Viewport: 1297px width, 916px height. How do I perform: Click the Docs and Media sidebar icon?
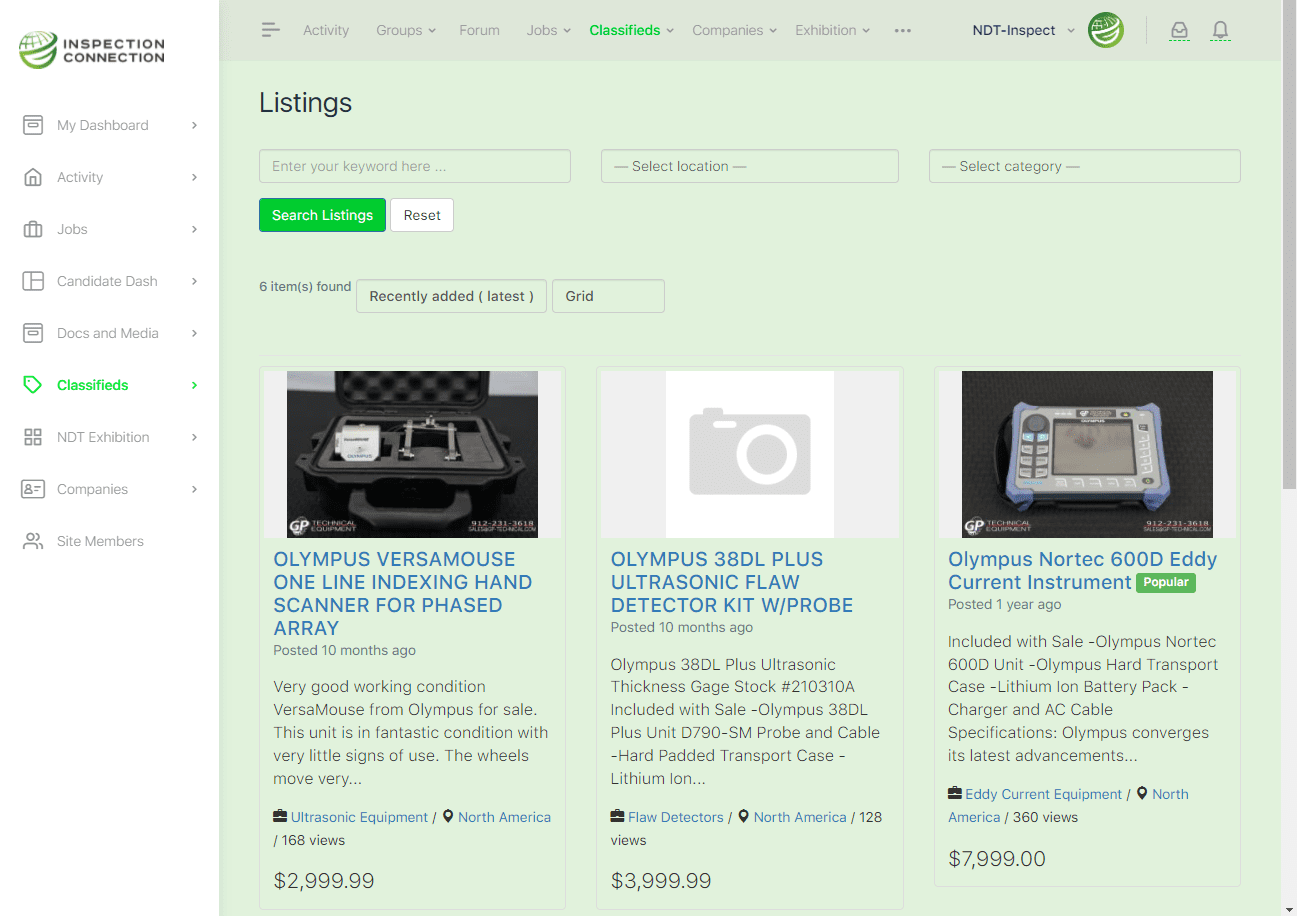[33, 333]
